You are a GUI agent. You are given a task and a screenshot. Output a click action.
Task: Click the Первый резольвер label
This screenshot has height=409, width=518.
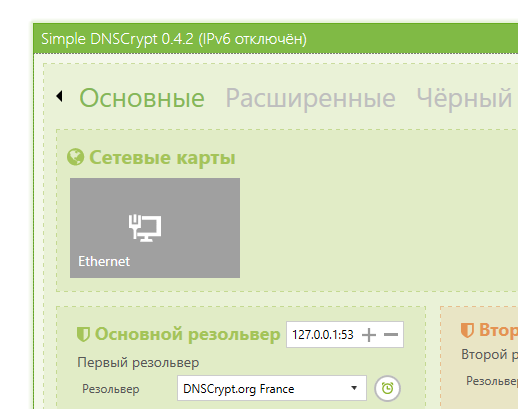tap(138, 362)
